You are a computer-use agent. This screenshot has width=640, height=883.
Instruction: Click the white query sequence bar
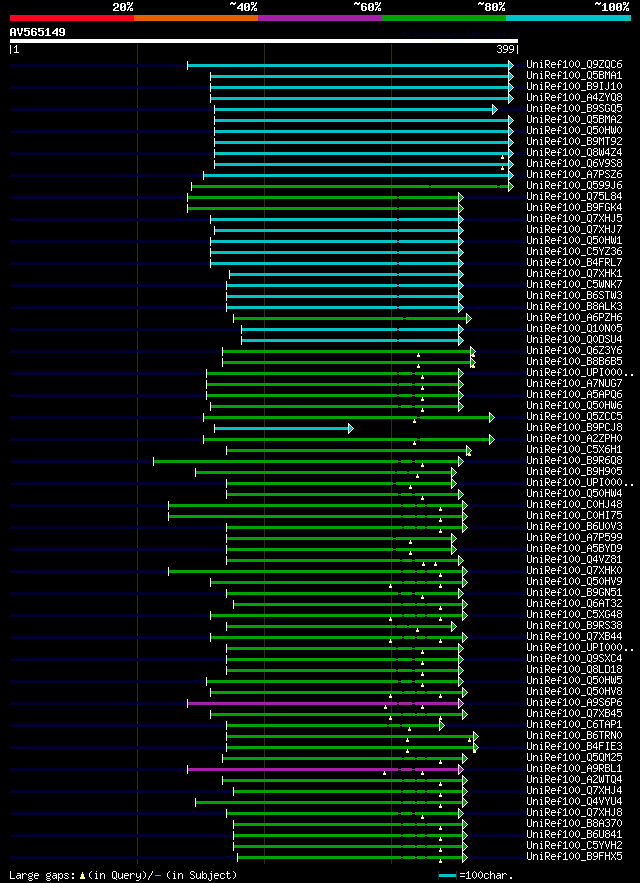click(x=263, y=41)
